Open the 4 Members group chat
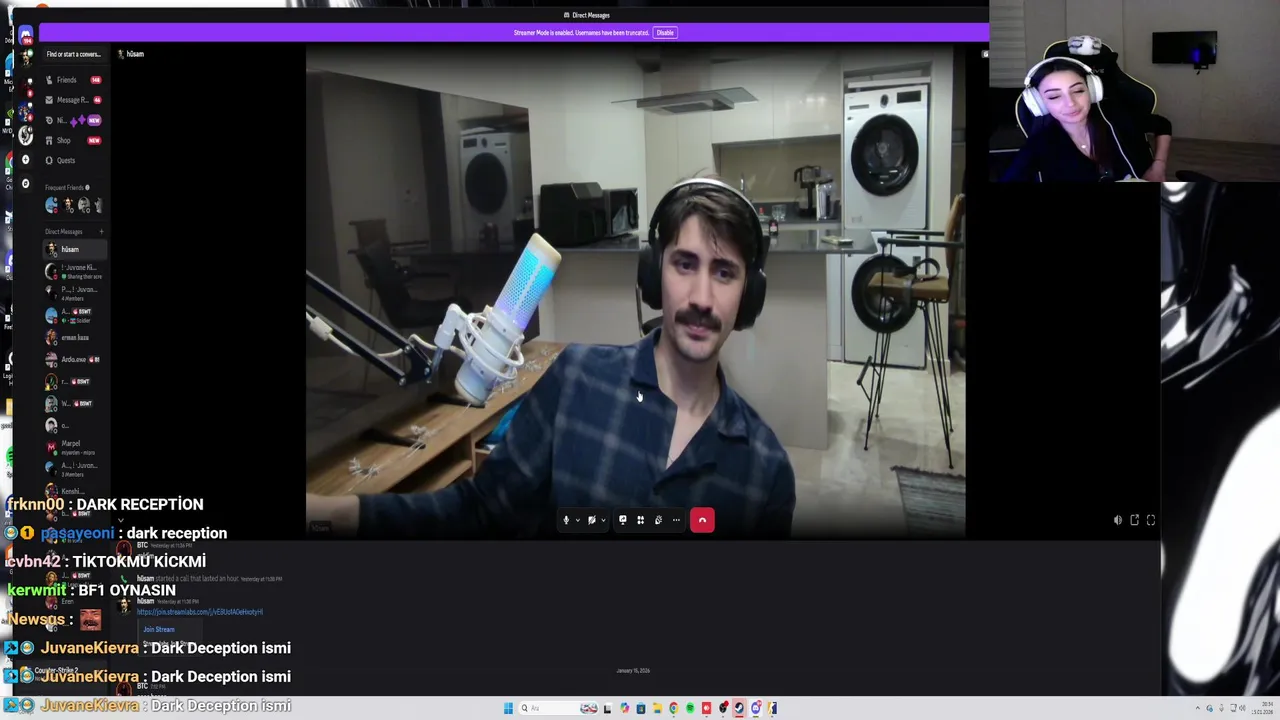Viewport: 1280px width, 720px height. (x=73, y=293)
